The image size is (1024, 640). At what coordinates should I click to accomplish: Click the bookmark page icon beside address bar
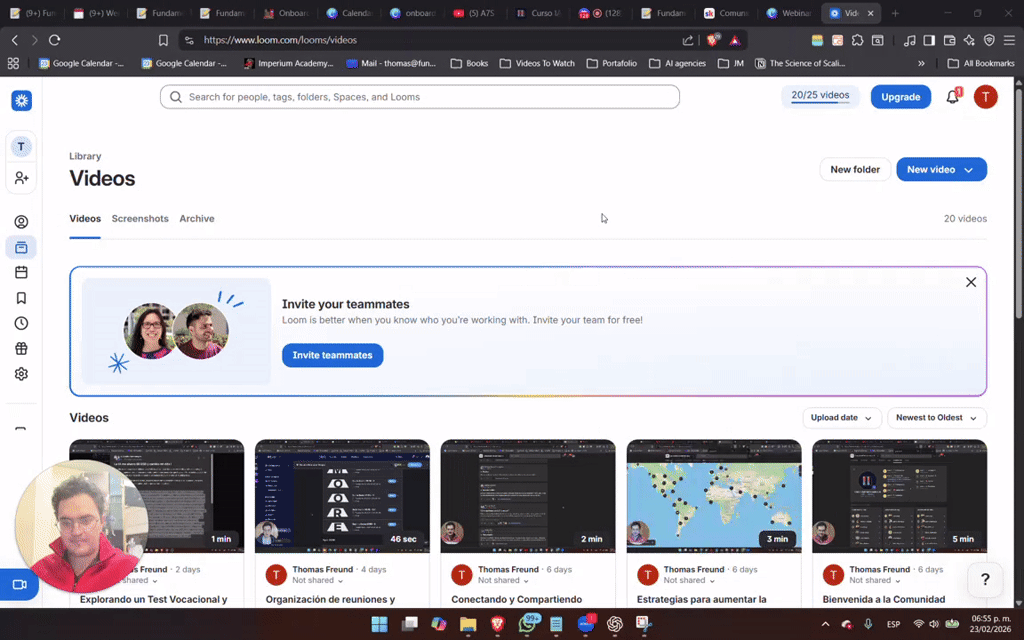(x=163, y=40)
